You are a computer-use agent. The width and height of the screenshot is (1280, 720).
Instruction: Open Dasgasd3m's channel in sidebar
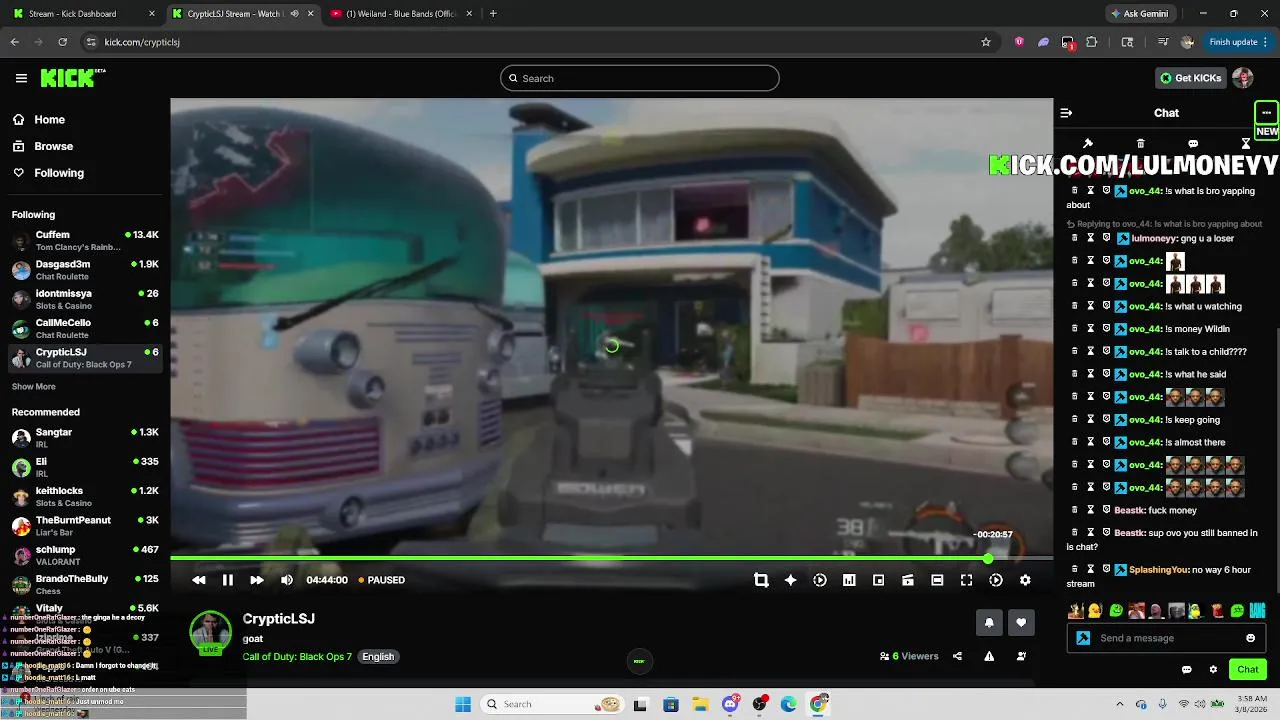(85, 270)
